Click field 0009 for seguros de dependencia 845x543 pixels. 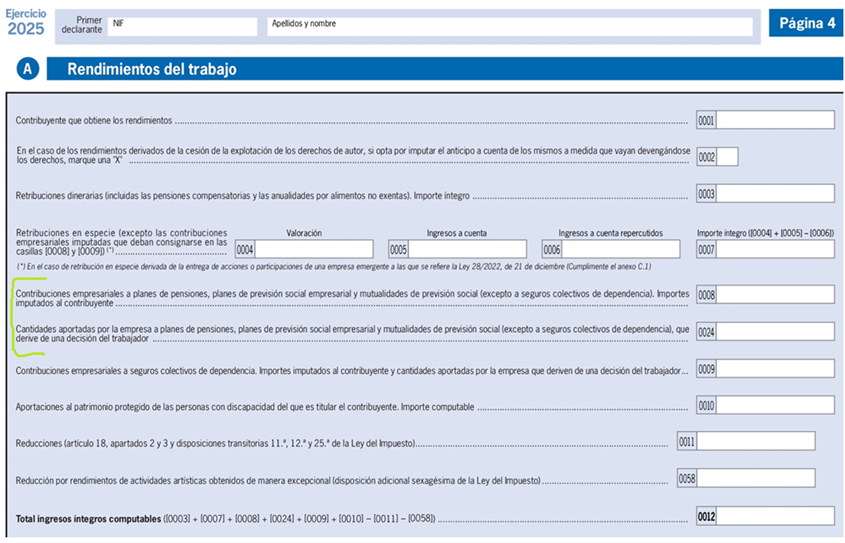[x=775, y=369]
